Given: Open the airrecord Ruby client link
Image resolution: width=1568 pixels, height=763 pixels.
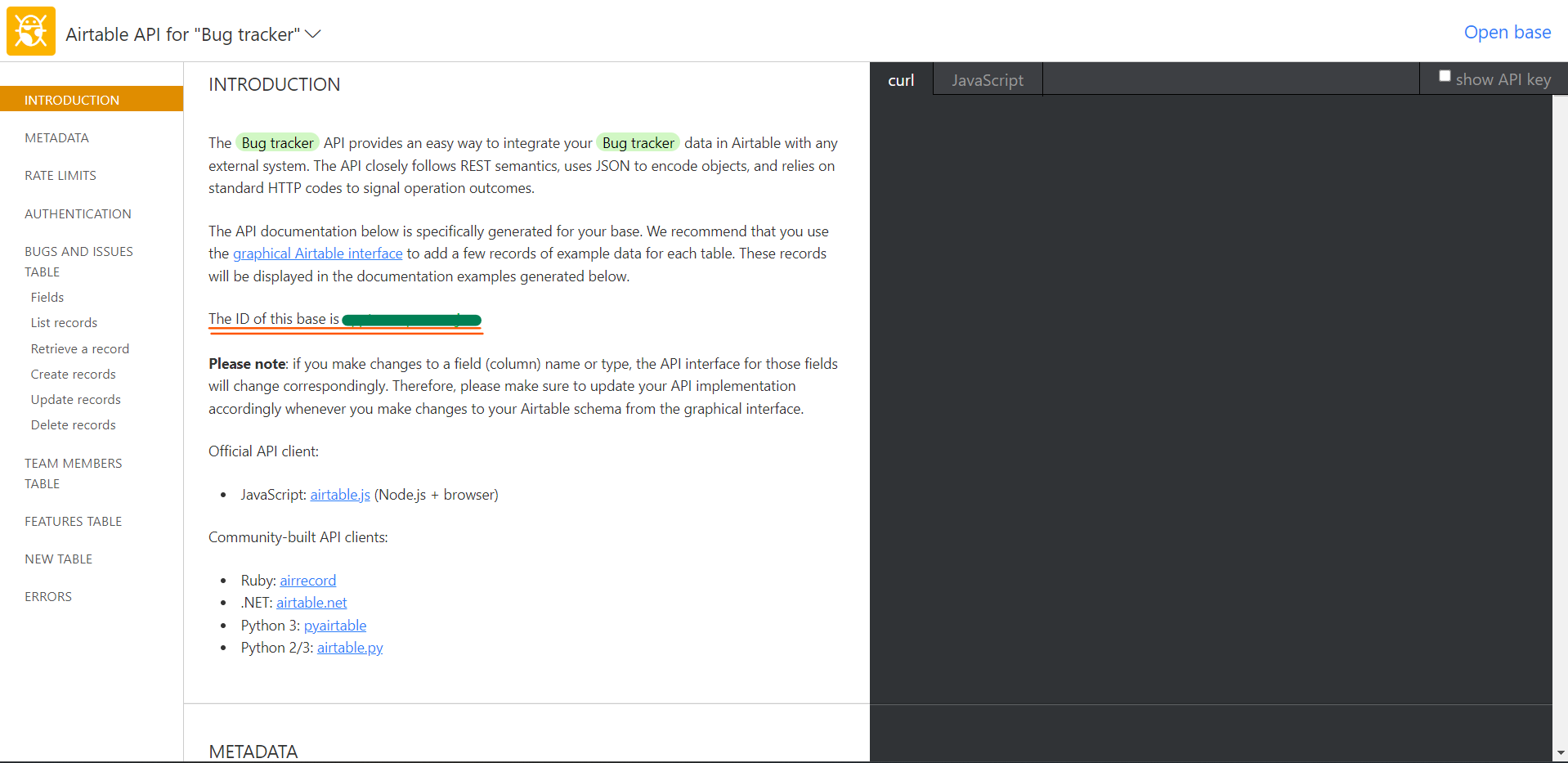Looking at the screenshot, I should click(308, 581).
